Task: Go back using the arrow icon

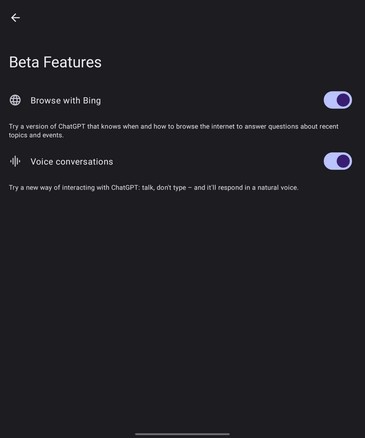Action: click(x=15, y=18)
